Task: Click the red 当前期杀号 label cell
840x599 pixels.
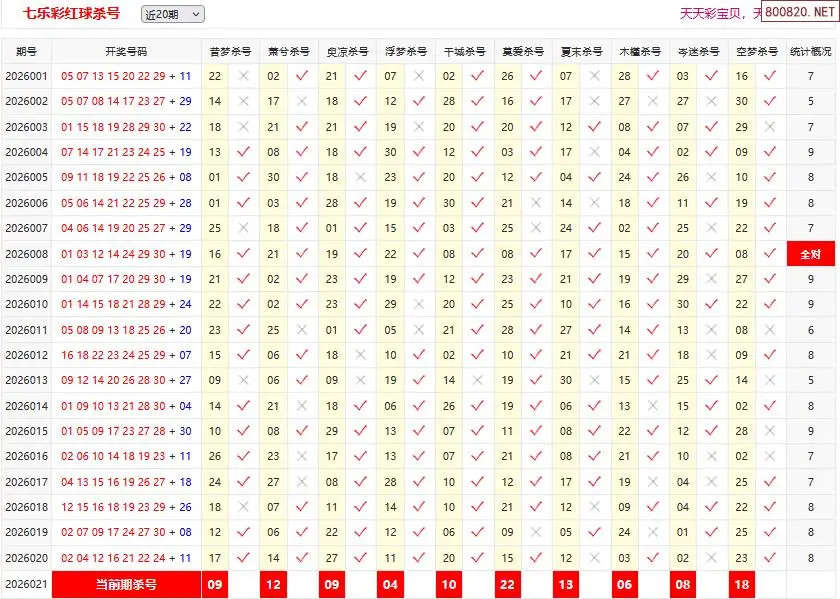Action: click(126, 584)
